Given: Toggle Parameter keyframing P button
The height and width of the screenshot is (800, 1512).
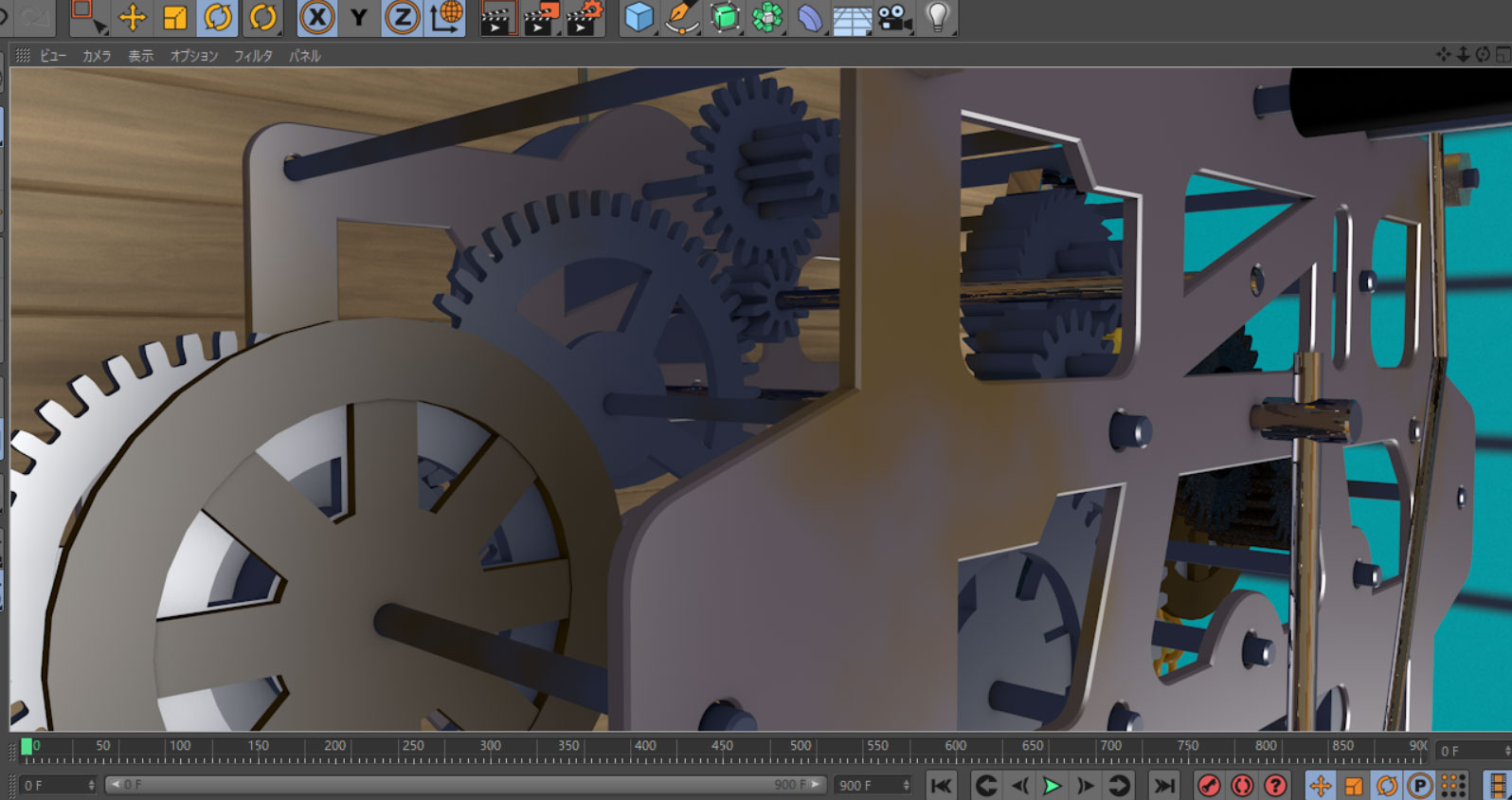Looking at the screenshot, I should [x=1419, y=786].
